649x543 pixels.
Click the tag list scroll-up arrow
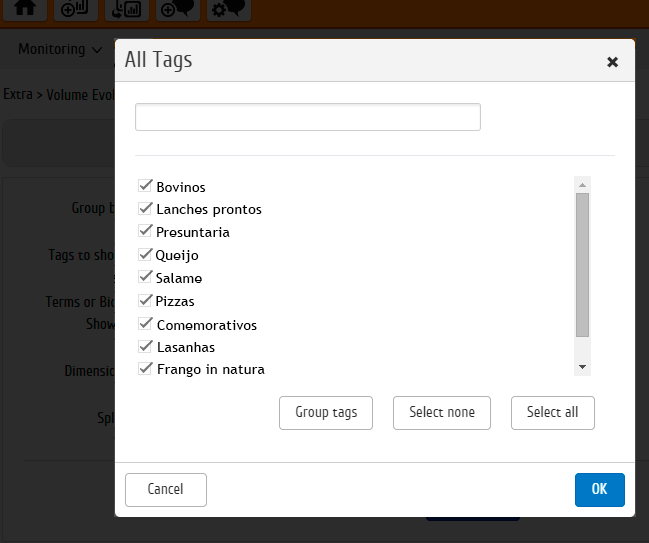coord(582,184)
